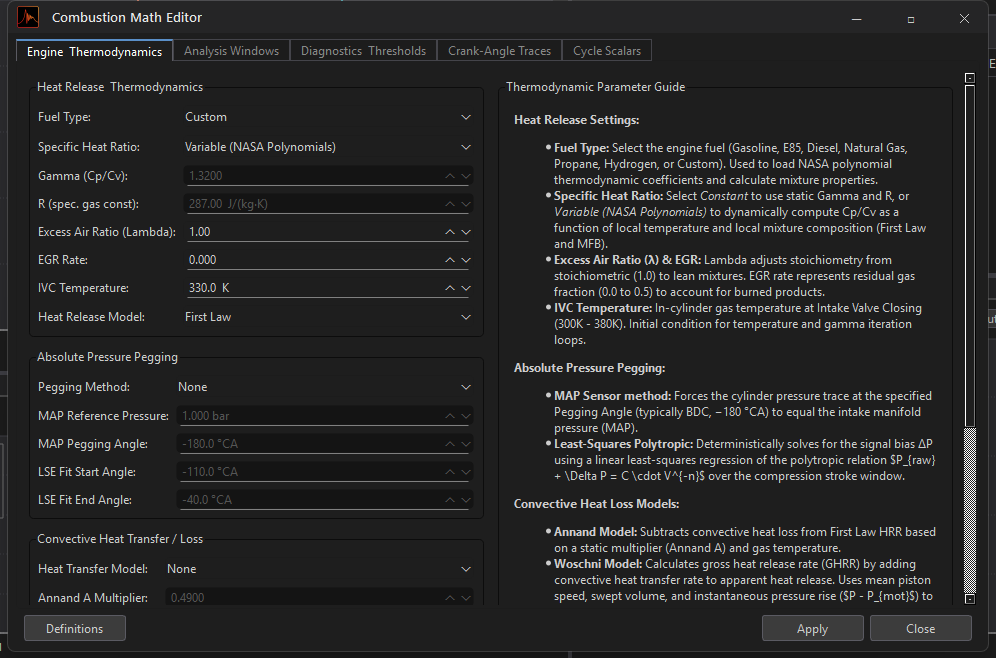The height and width of the screenshot is (658, 996).
Task: Click the Apply button
Action: [812, 629]
